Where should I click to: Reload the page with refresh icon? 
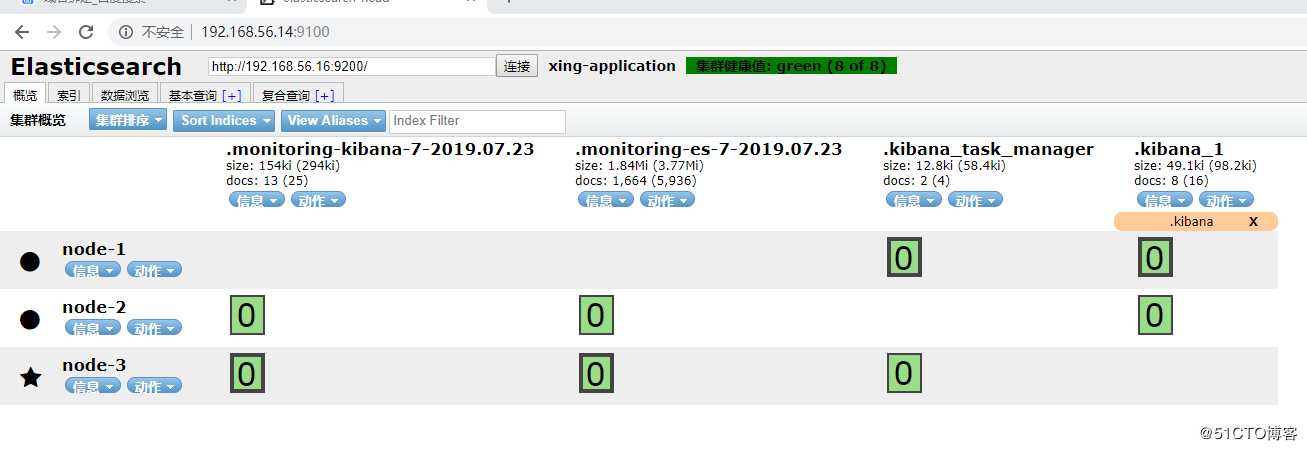pos(86,32)
